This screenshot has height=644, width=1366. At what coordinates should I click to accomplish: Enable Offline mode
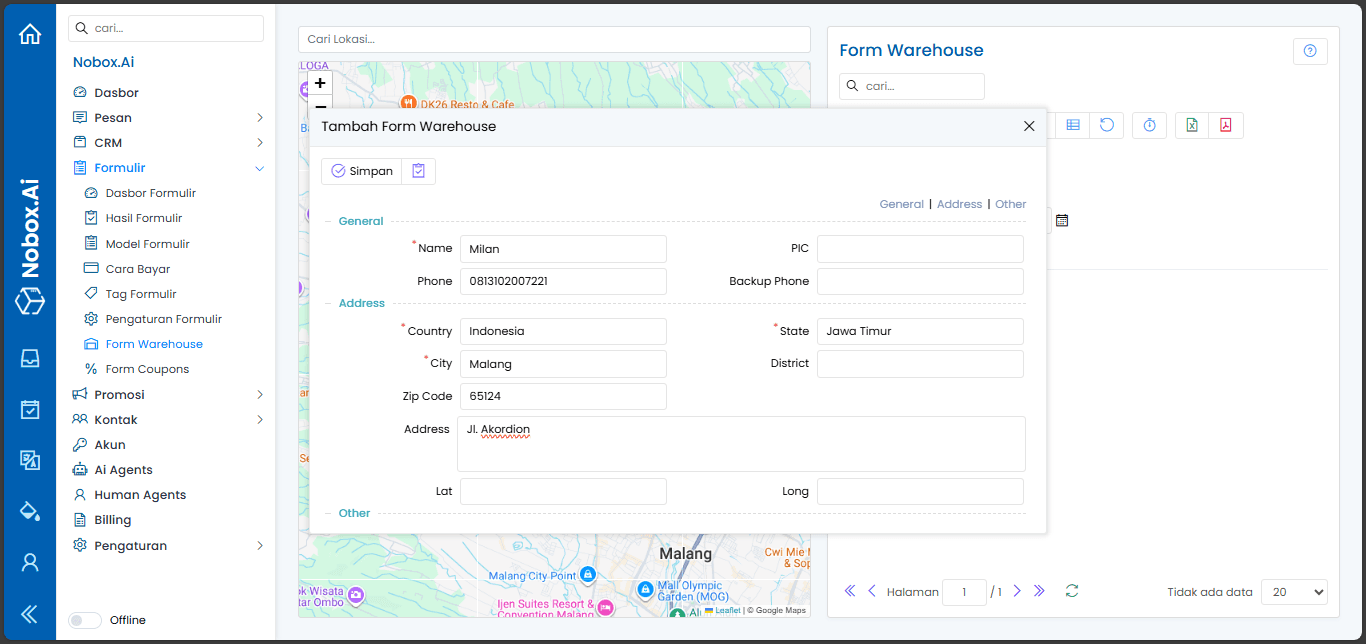point(85,620)
